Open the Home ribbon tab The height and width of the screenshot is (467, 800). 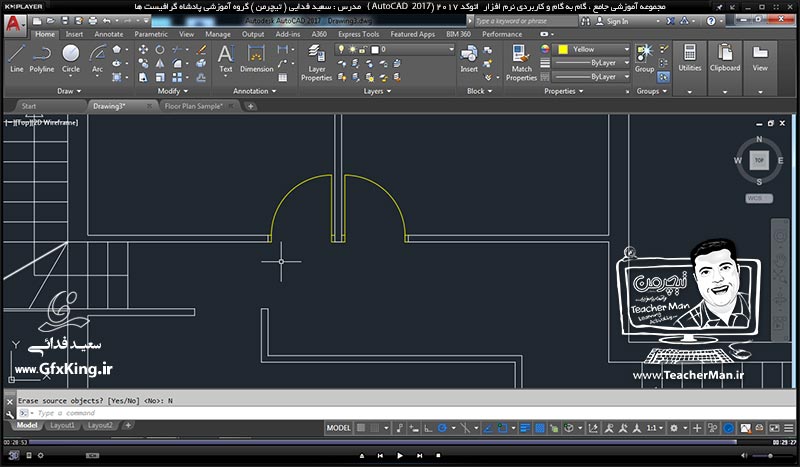point(45,34)
